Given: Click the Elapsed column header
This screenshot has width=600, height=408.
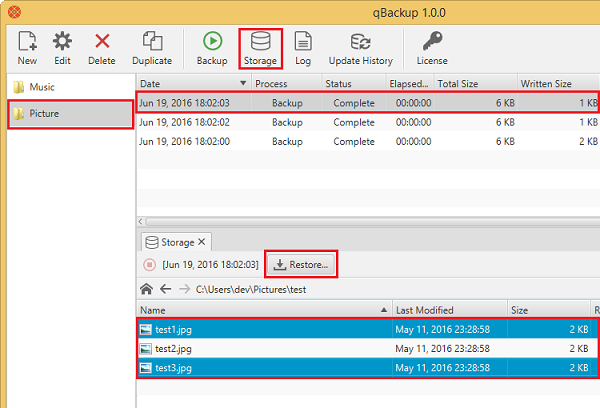Looking at the screenshot, I should click(410, 83).
